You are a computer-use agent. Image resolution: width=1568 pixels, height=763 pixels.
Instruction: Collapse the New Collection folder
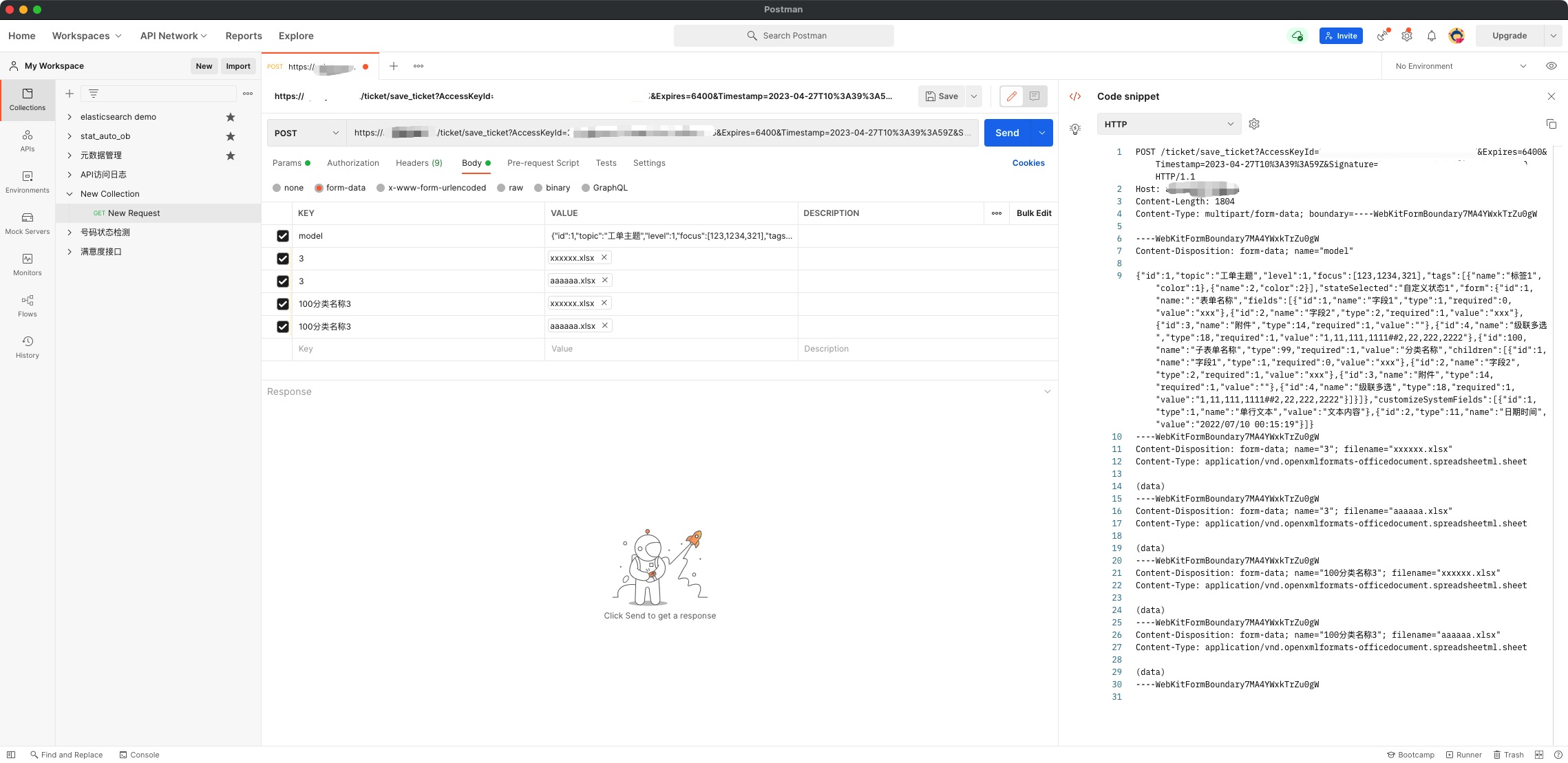pos(70,194)
